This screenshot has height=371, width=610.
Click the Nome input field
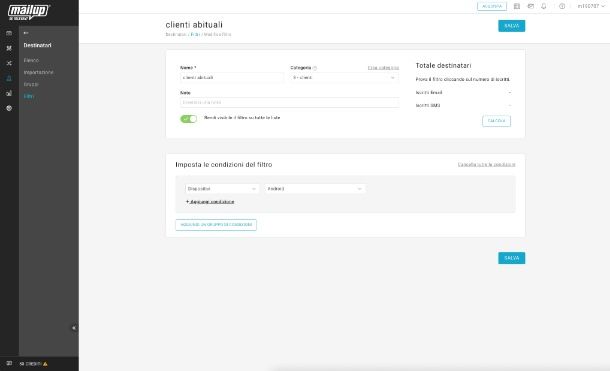(232, 78)
